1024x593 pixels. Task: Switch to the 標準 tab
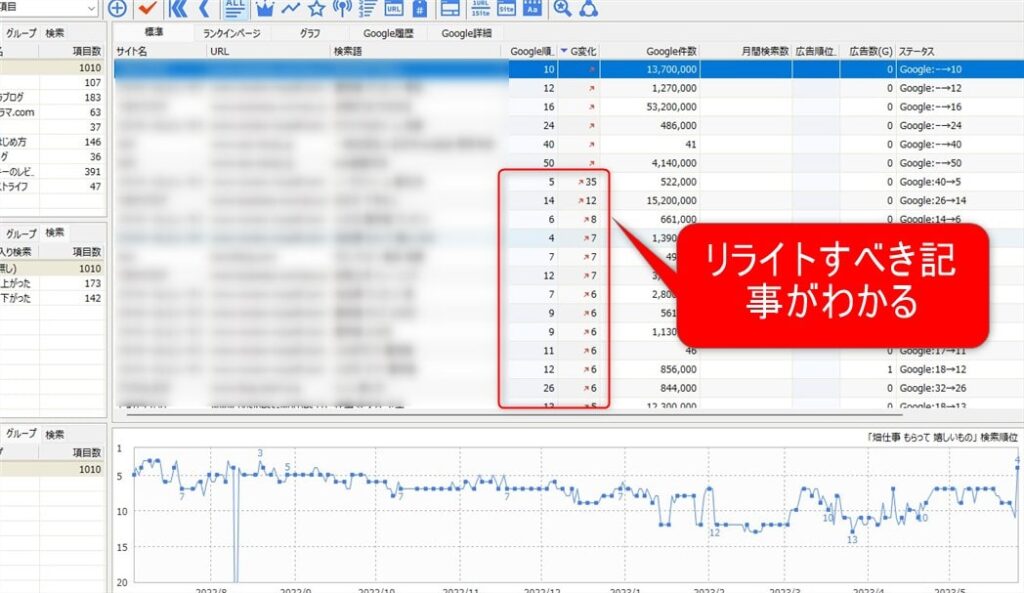(154, 32)
